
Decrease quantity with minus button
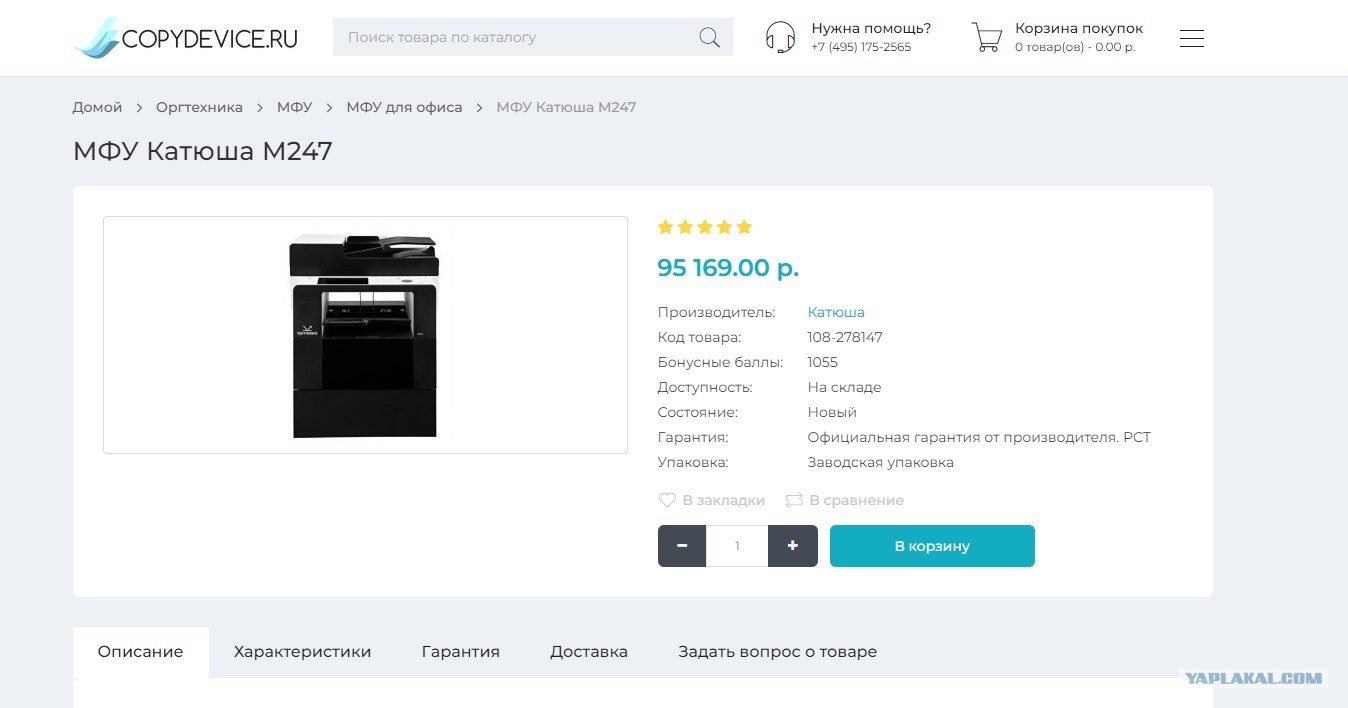pyautogui.click(x=682, y=546)
